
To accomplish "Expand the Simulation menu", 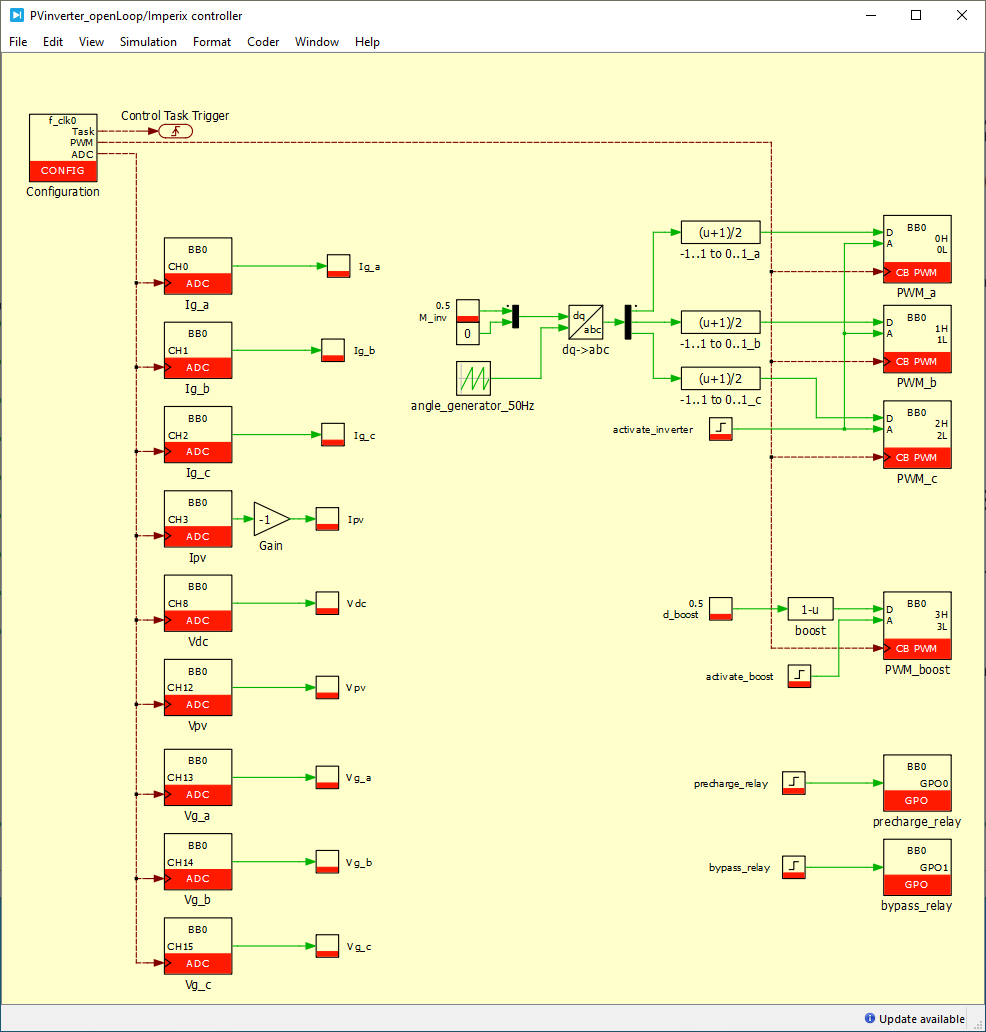I will click(148, 42).
